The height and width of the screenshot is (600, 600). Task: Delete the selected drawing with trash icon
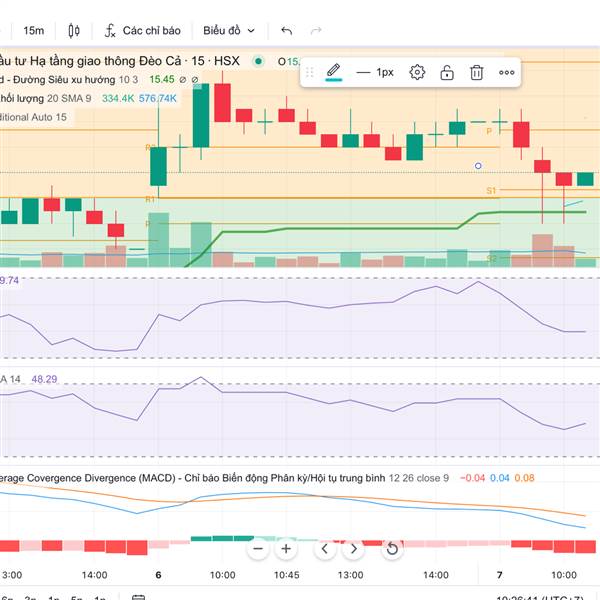[476, 72]
